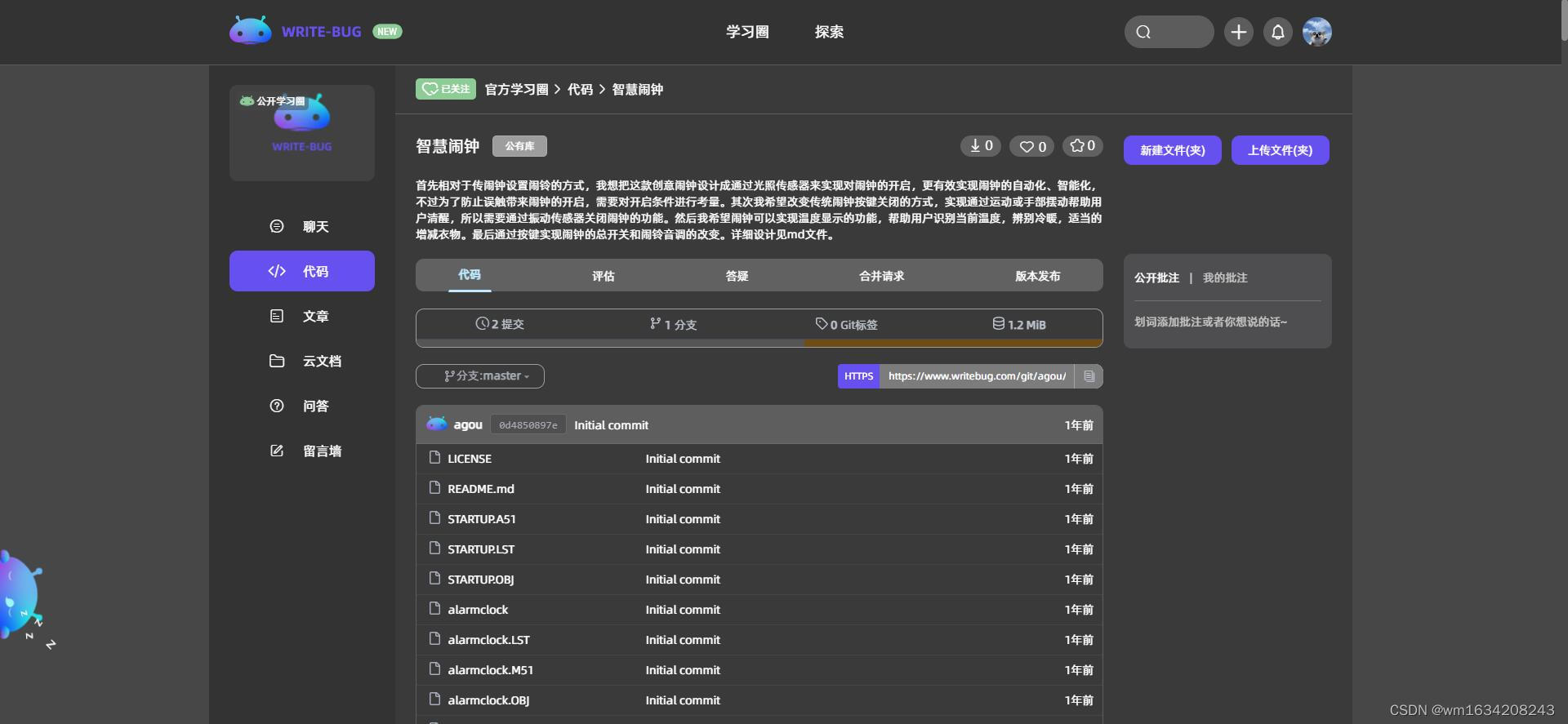The width and height of the screenshot is (1568, 724).
Task: Toggle the 已关注 follow button
Action: [446, 89]
